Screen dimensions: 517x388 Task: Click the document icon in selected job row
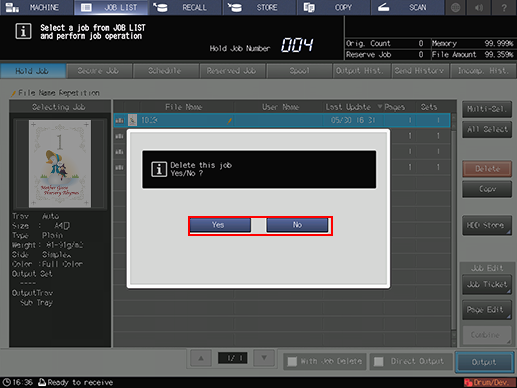coord(132,120)
